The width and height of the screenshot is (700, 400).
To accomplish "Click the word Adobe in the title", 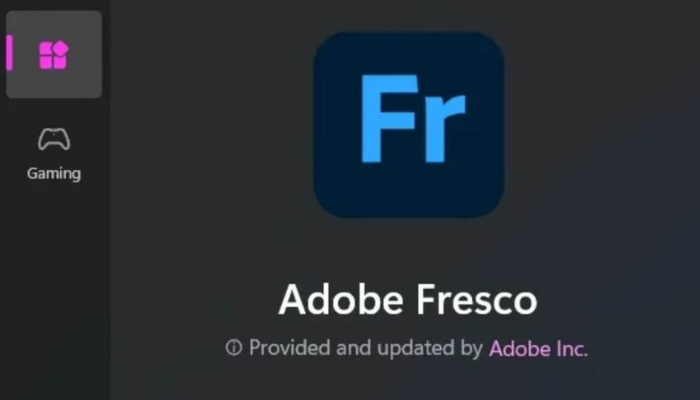I will point(341,300).
